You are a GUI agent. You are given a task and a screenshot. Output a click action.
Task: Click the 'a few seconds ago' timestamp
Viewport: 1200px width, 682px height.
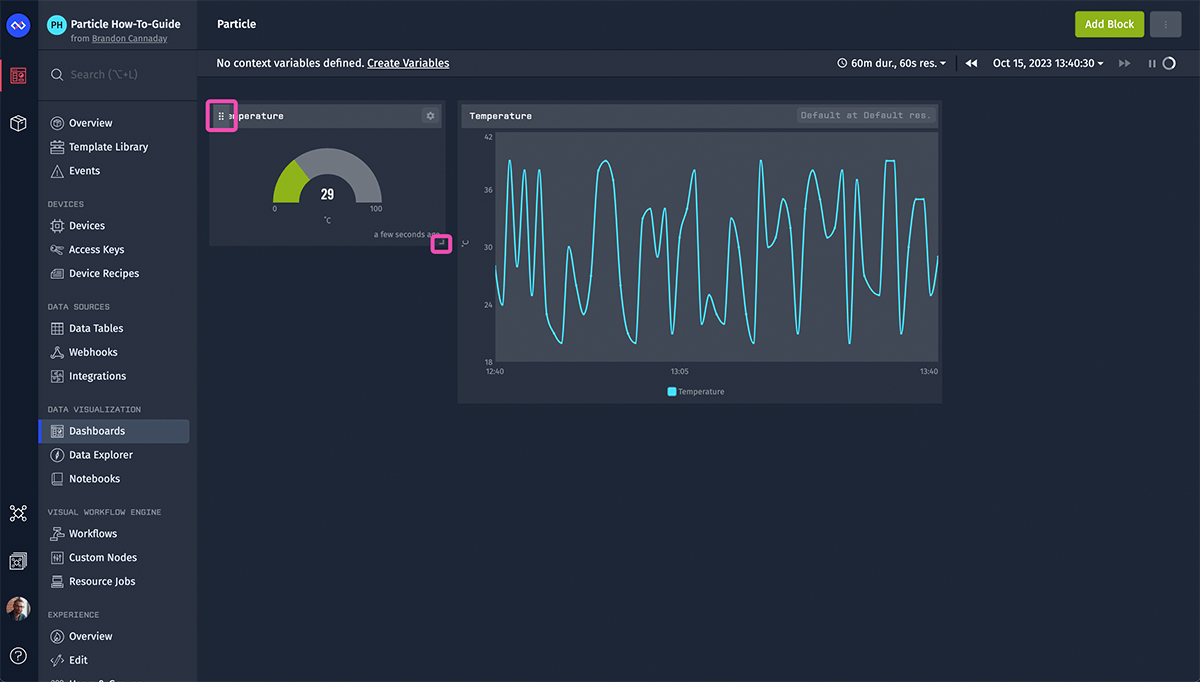(x=406, y=235)
